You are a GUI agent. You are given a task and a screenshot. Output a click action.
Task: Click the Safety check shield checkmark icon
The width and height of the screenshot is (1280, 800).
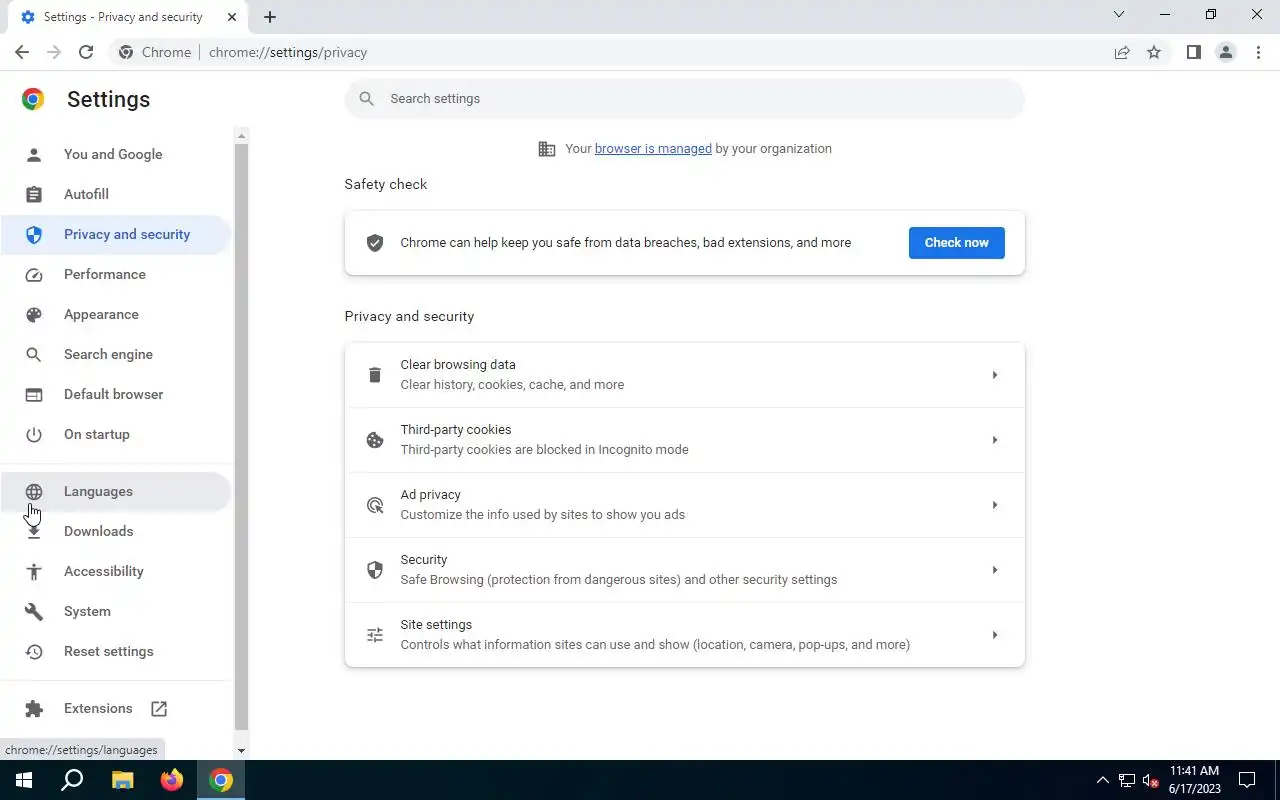coord(375,242)
